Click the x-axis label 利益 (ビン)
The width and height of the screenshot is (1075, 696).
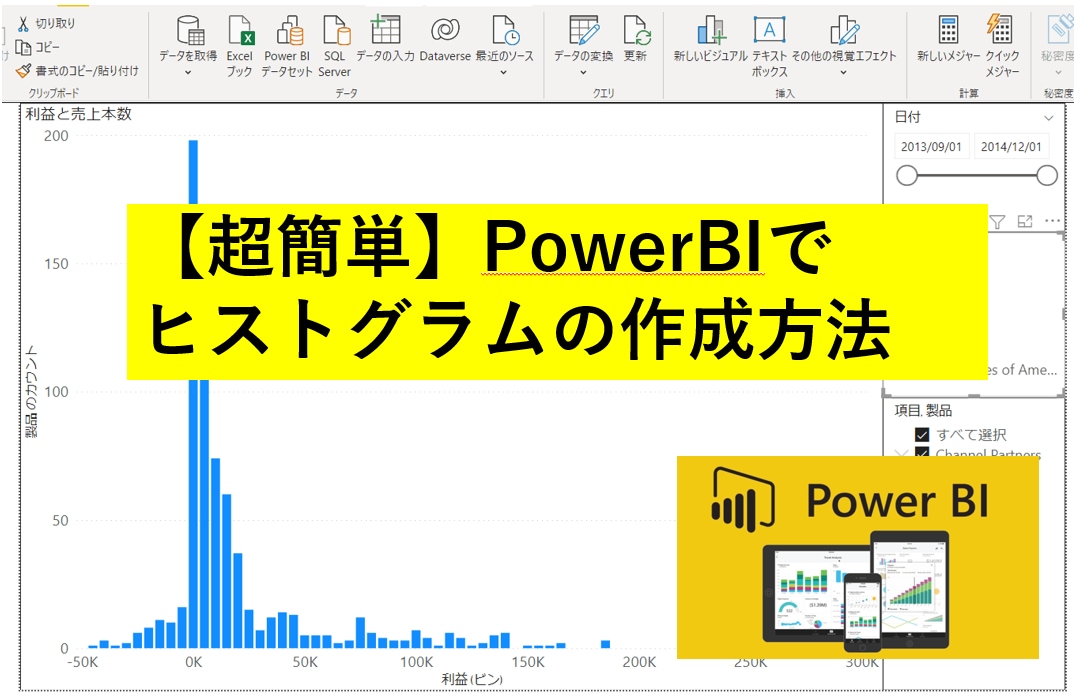(472, 680)
